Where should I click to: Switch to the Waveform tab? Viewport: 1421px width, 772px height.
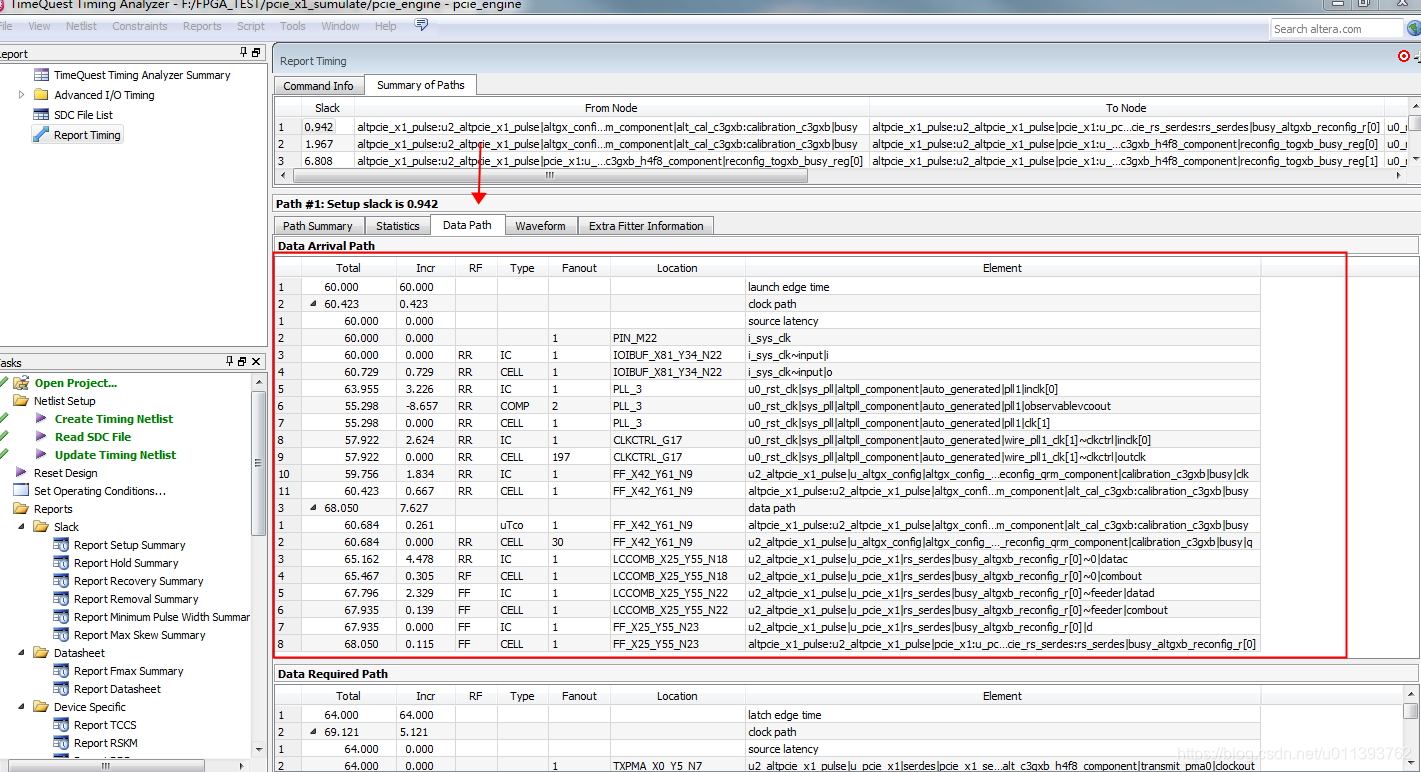point(541,225)
